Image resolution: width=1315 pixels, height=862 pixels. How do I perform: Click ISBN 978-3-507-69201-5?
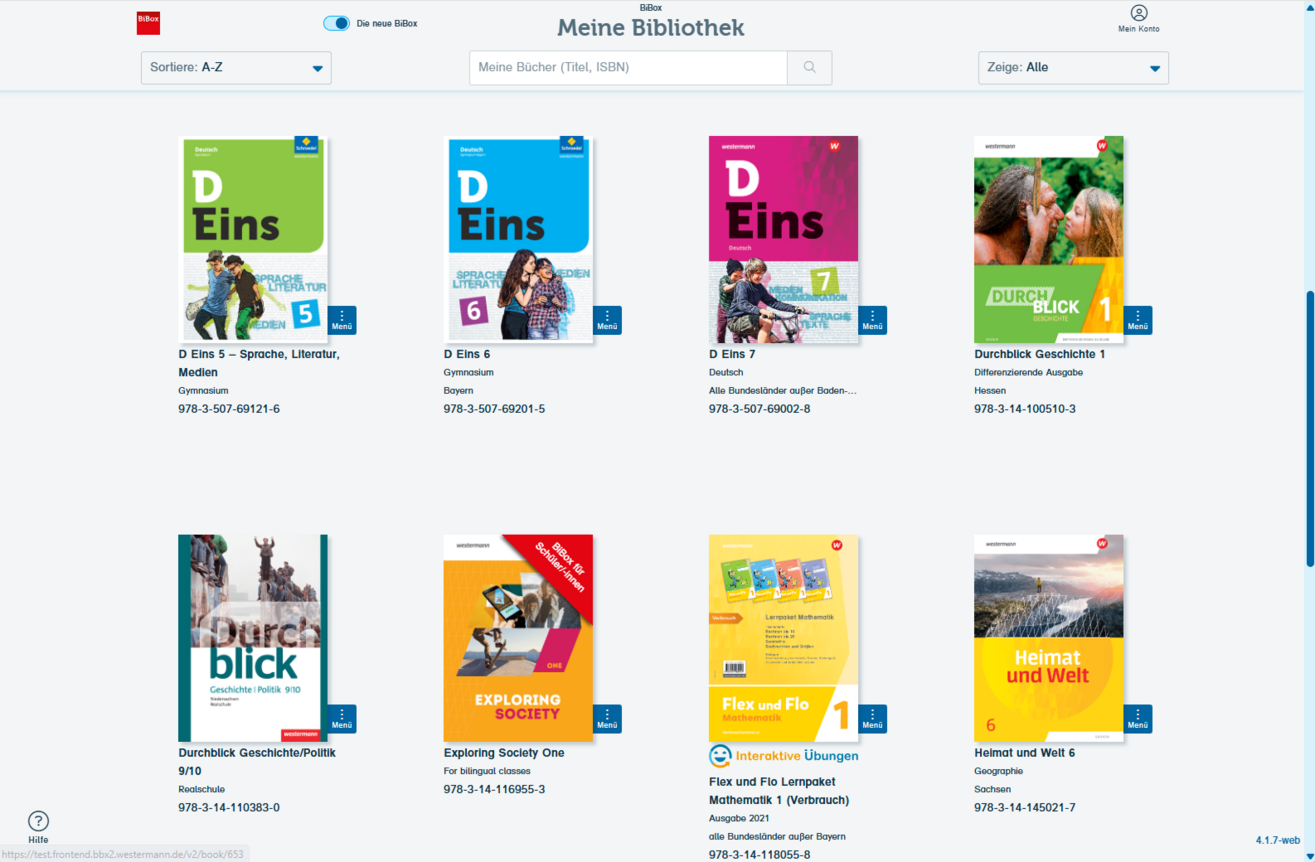(494, 409)
